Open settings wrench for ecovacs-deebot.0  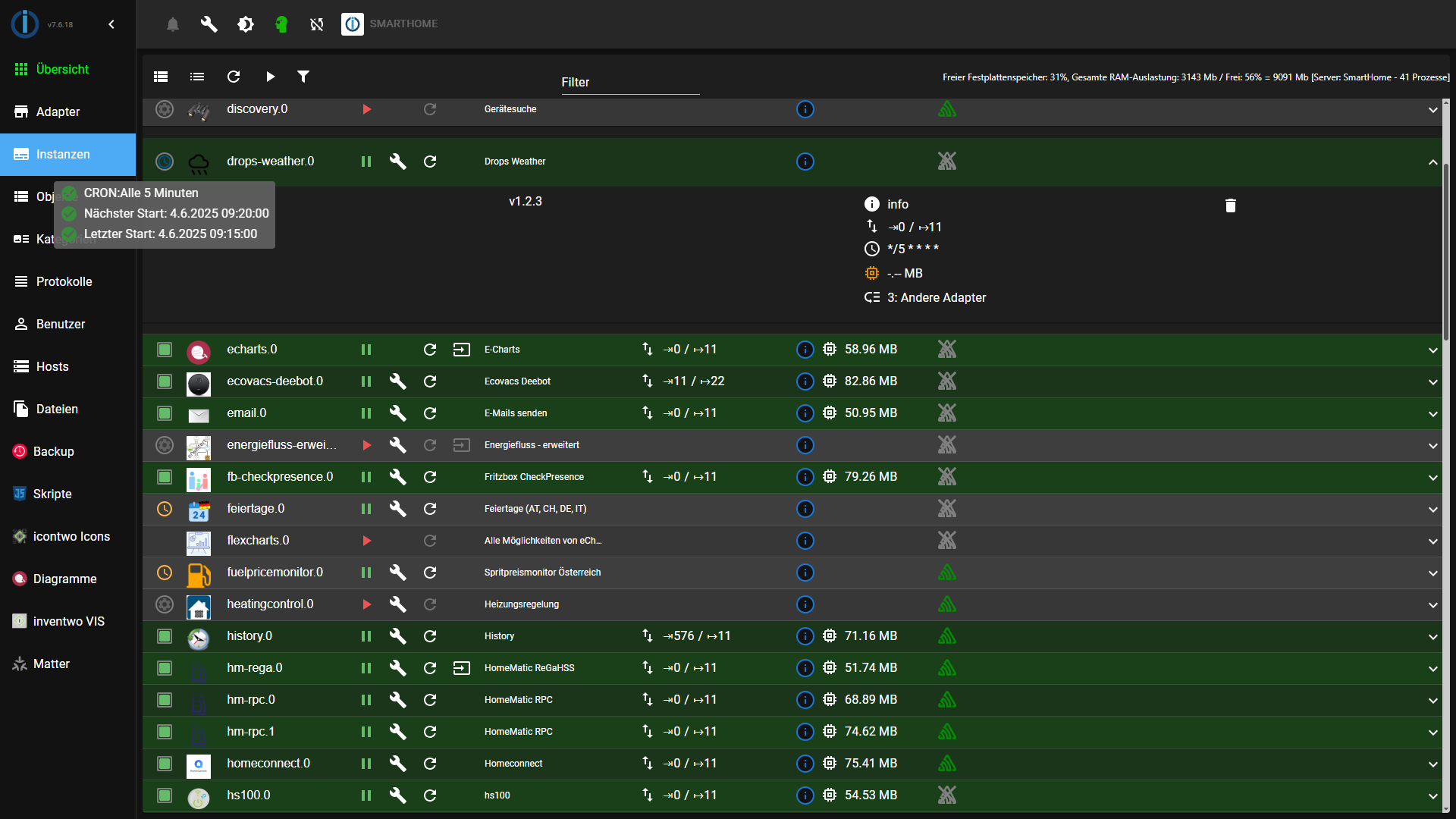(397, 381)
